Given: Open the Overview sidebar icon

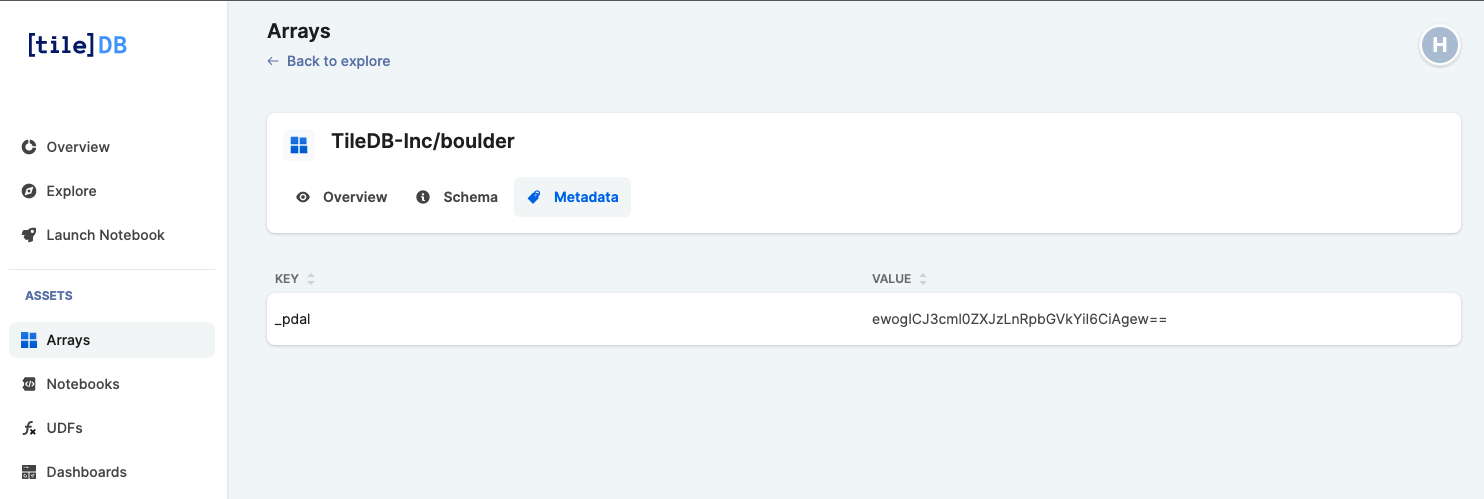Looking at the screenshot, I should (x=29, y=147).
